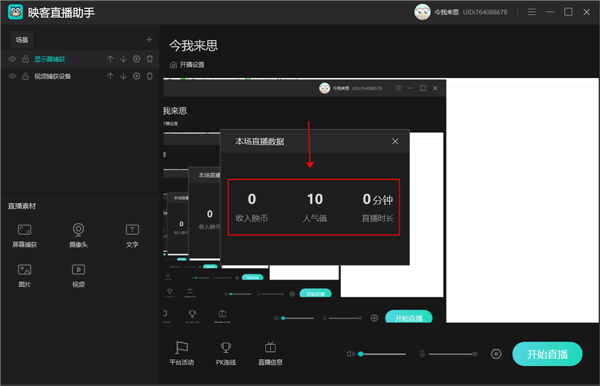Move 视频捕获设备 source up
Image resolution: width=600 pixels, height=386 pixels.
tap(110, 76)
